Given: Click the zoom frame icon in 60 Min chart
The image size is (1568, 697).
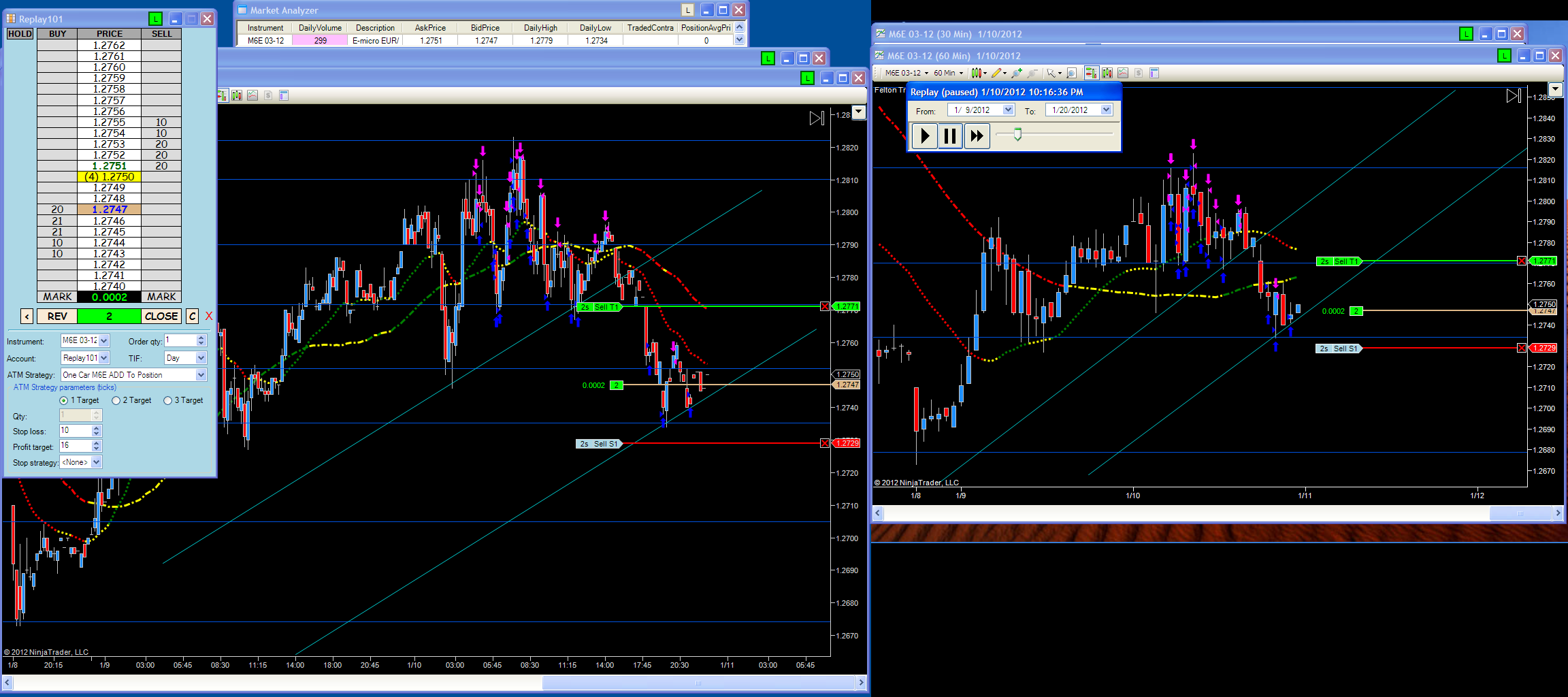Looking at the screenshot, I should coord(1071,73).
